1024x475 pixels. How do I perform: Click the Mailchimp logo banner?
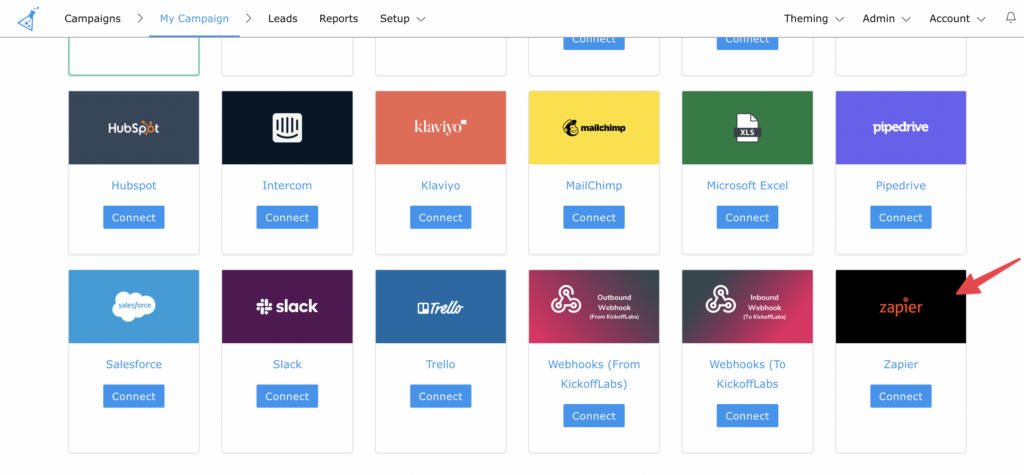pyautogui.click(x=594, y=127)
